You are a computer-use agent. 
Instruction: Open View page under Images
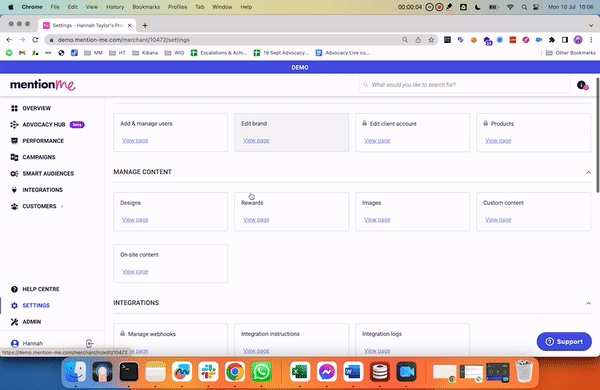(377, 220)
